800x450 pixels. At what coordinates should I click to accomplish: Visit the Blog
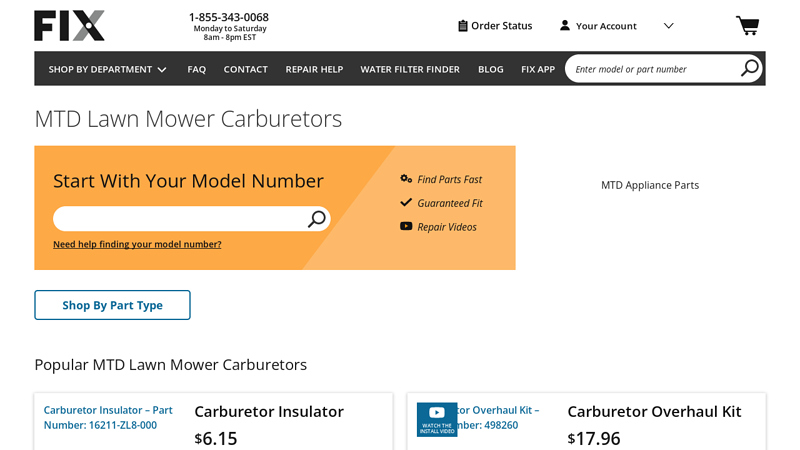point(491,69)
